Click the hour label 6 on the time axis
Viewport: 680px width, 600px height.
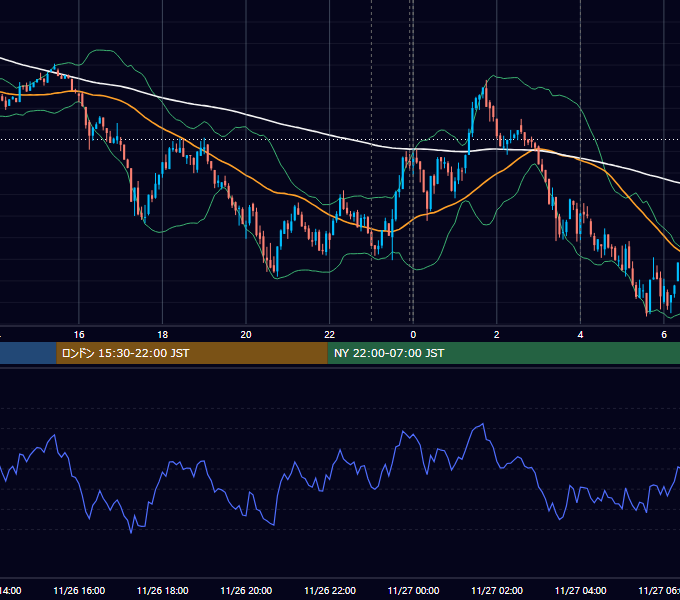pyautogui.click(x=664, y=335)
